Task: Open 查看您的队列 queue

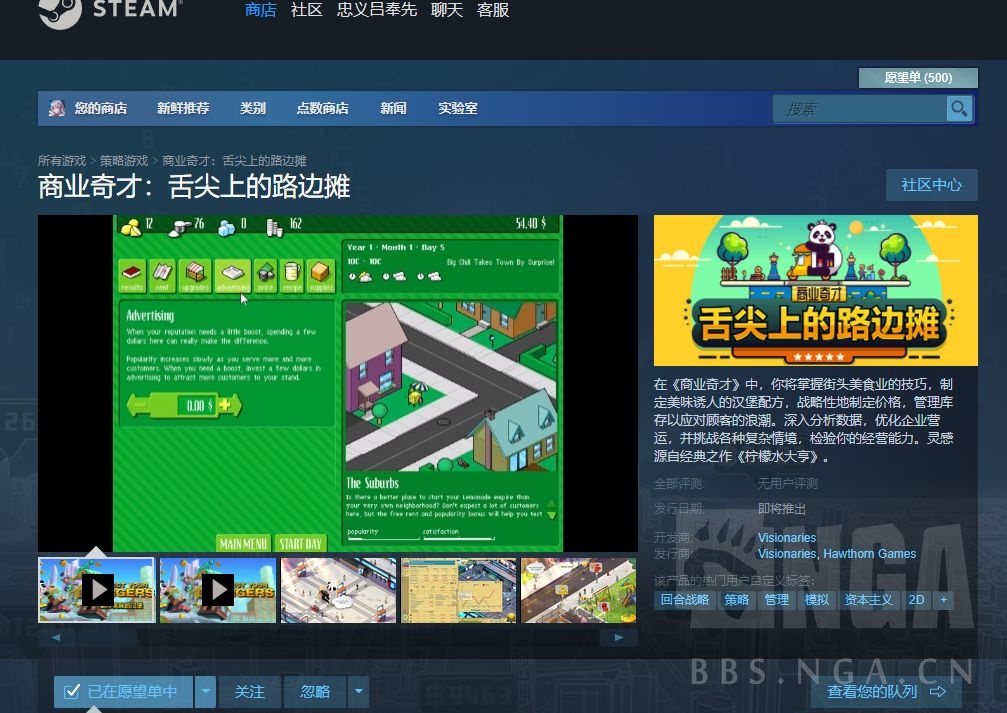Action: [886, 691]
